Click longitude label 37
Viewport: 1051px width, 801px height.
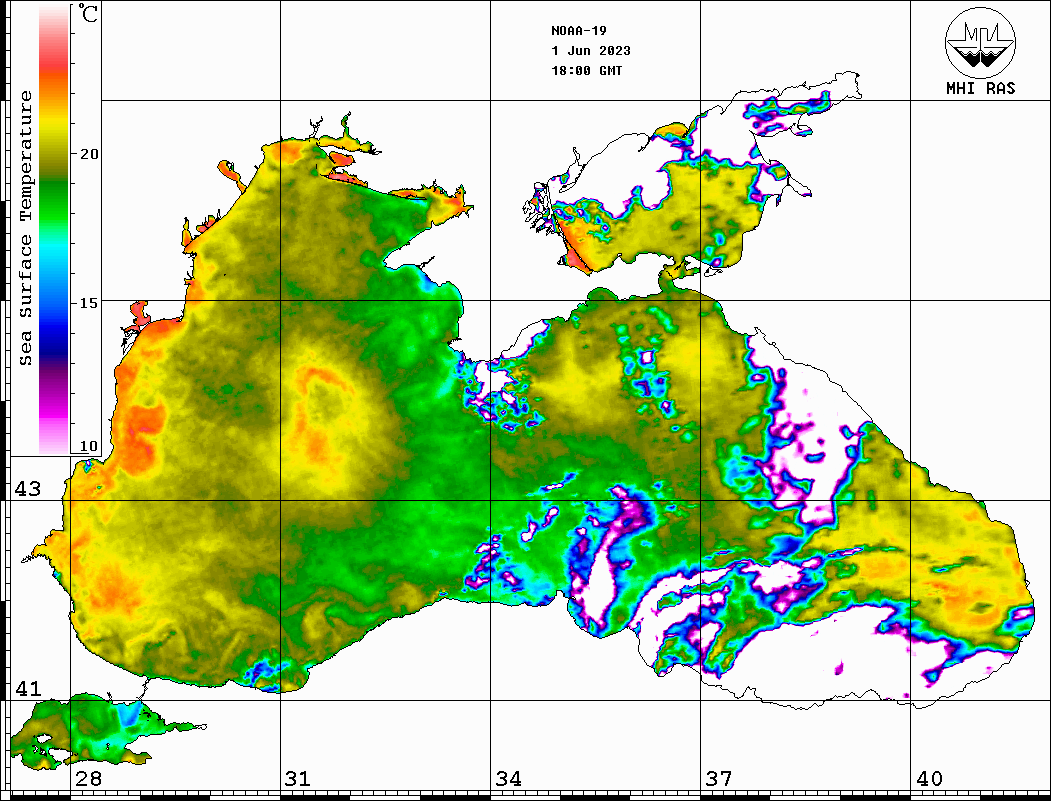(719, 779)
